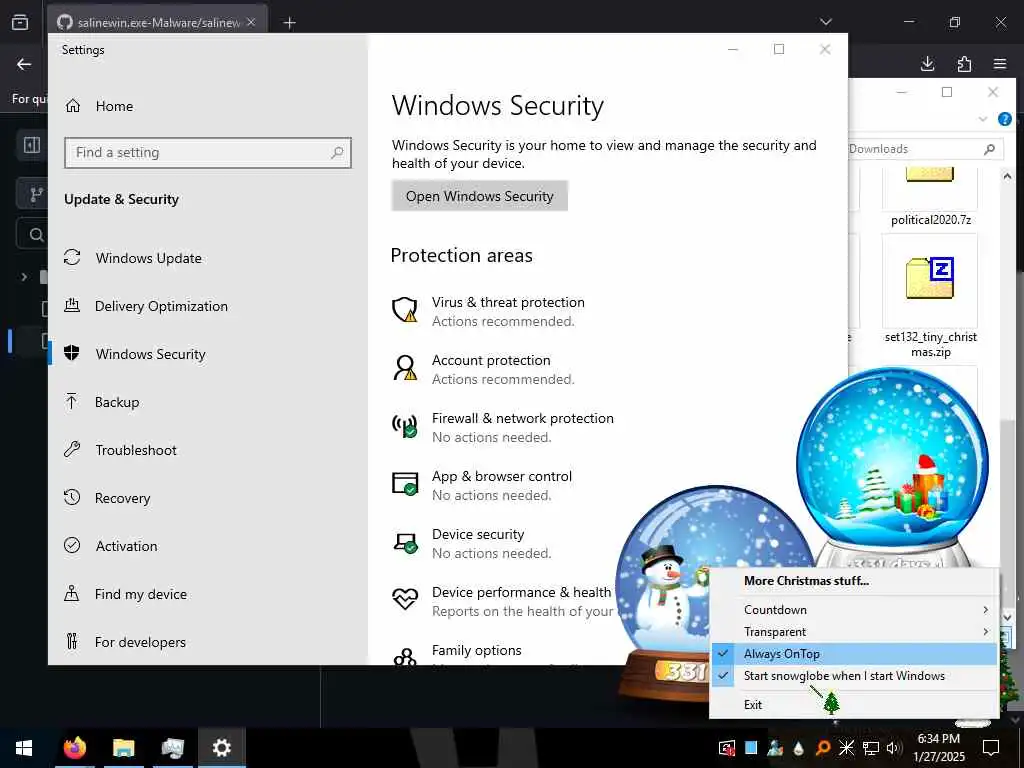Open Firefox View button in tab bar

click(20, 22)
